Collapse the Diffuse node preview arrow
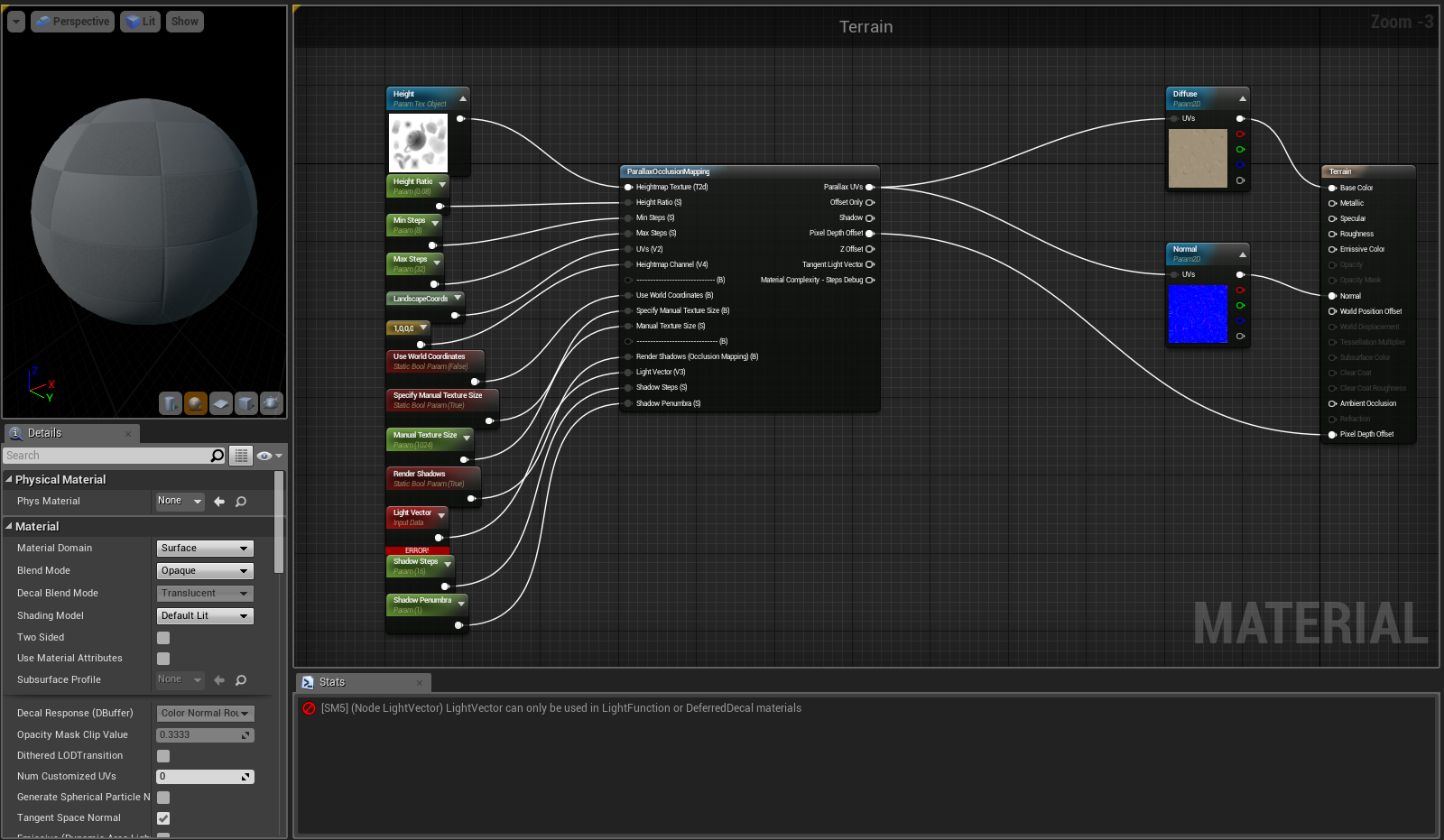1444x840 pixels. tap(1243, 98)
